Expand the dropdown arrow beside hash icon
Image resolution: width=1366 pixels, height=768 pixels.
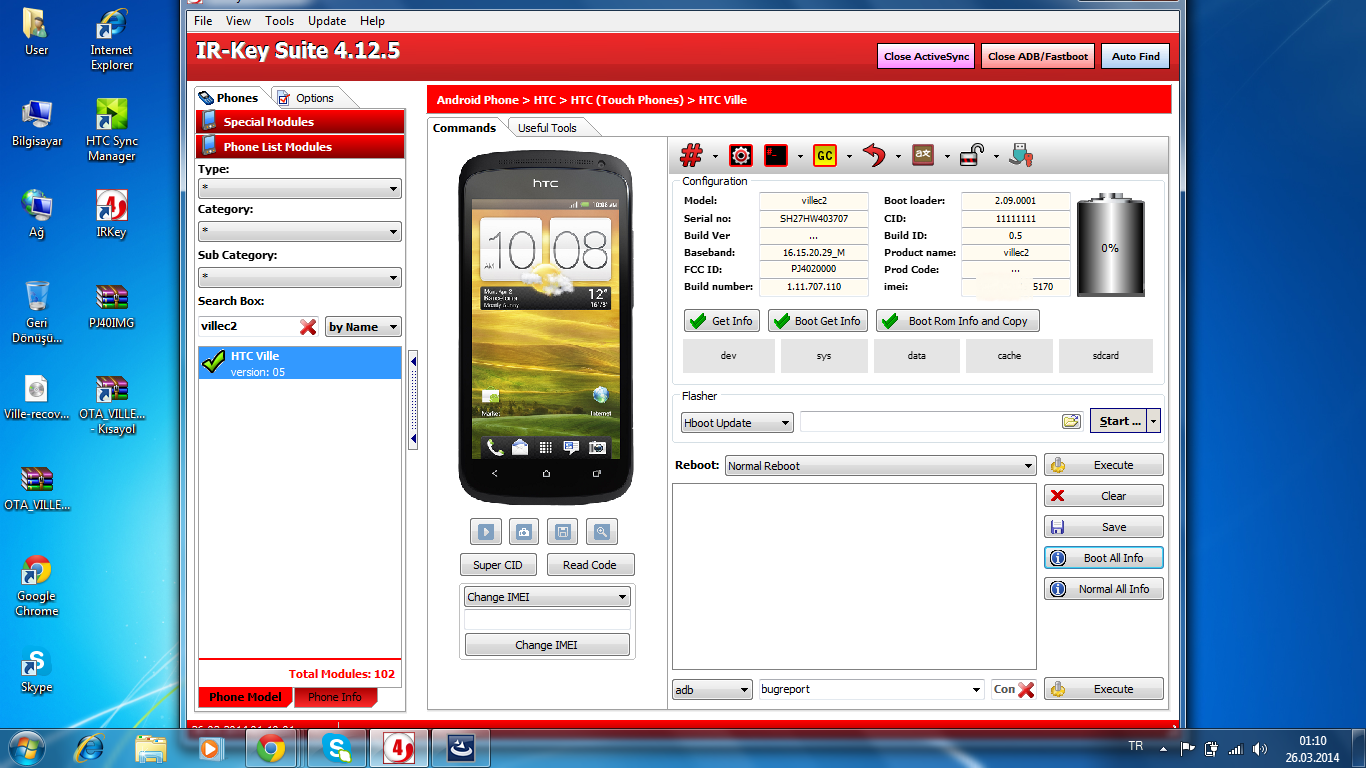tap(715, 156)
